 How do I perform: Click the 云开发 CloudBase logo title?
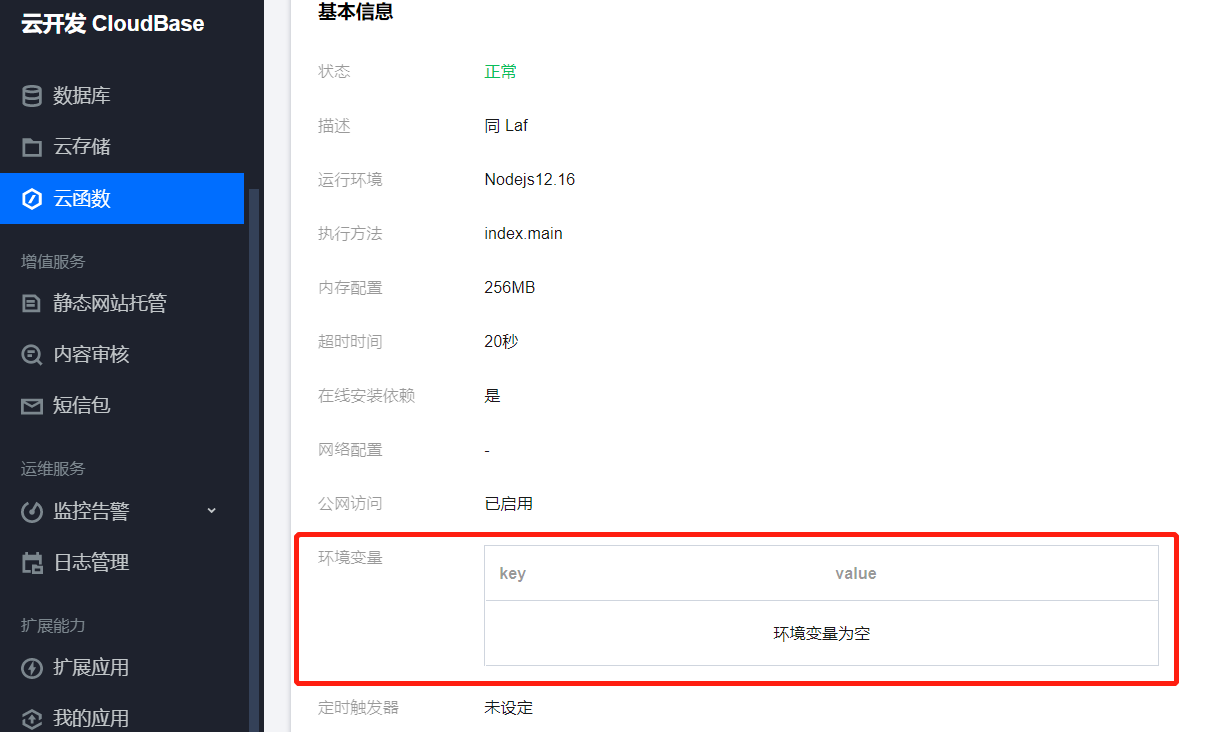(x=113, y=24)
